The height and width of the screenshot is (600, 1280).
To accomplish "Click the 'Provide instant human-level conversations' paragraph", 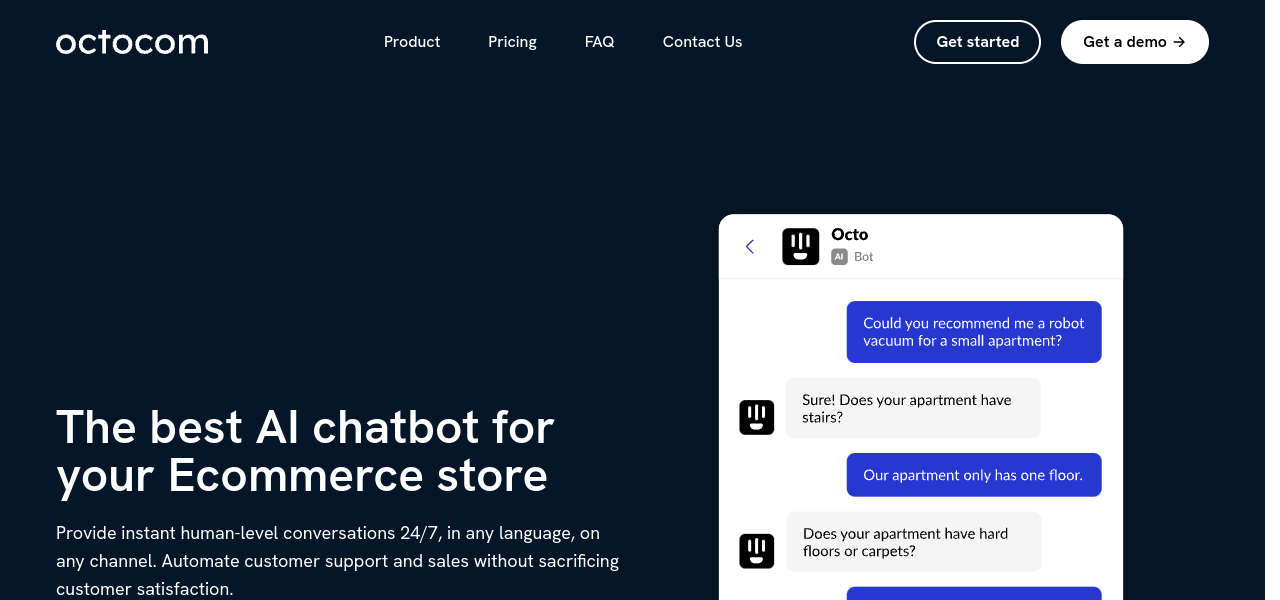I will point(337,561).
